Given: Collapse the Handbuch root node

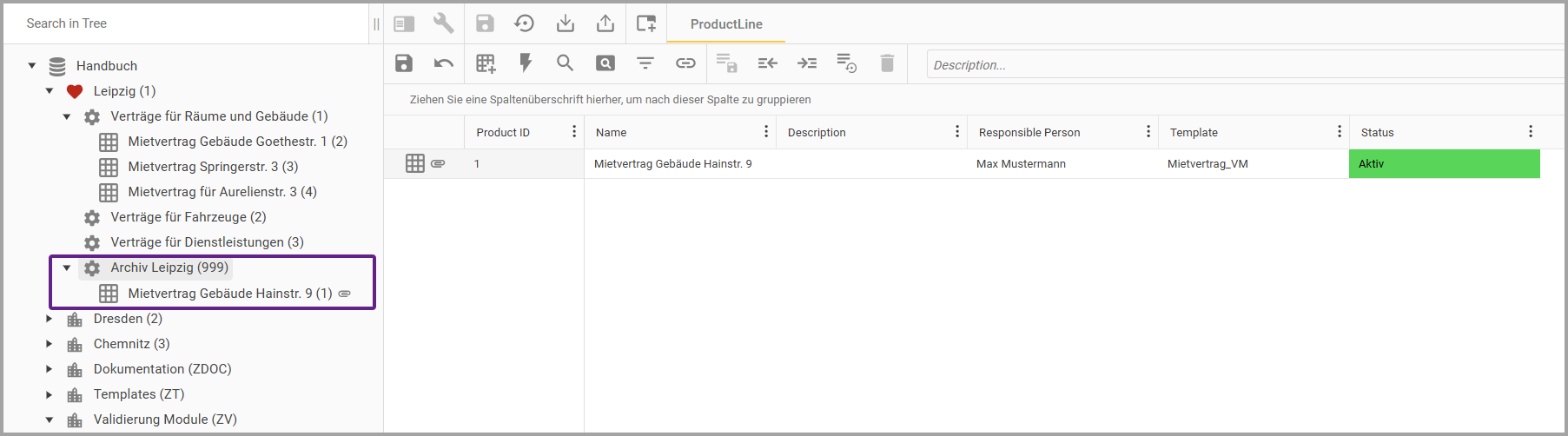Looking at the screenshot, I should pos(32,66).
